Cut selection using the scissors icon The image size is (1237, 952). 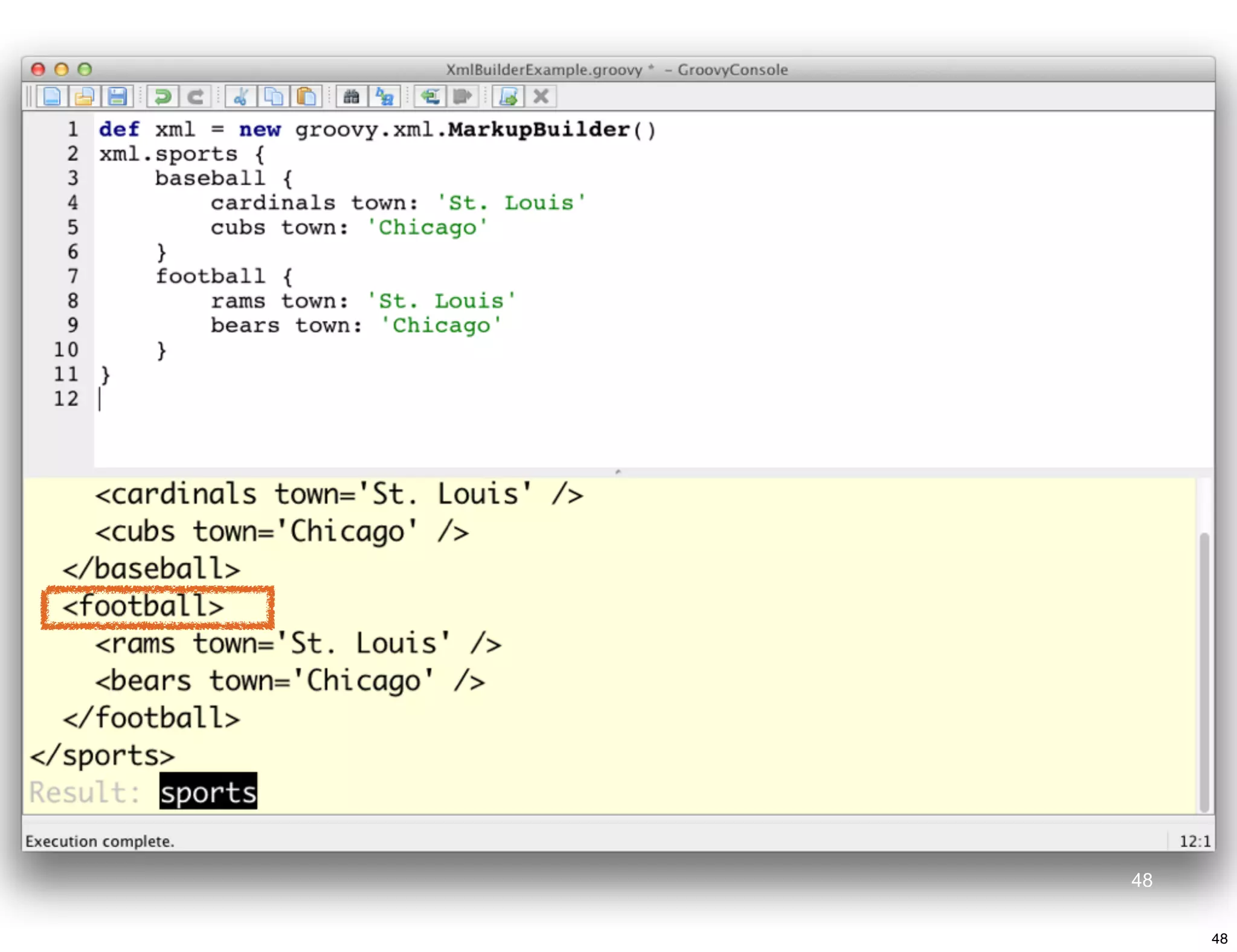(x=241, y=97)
